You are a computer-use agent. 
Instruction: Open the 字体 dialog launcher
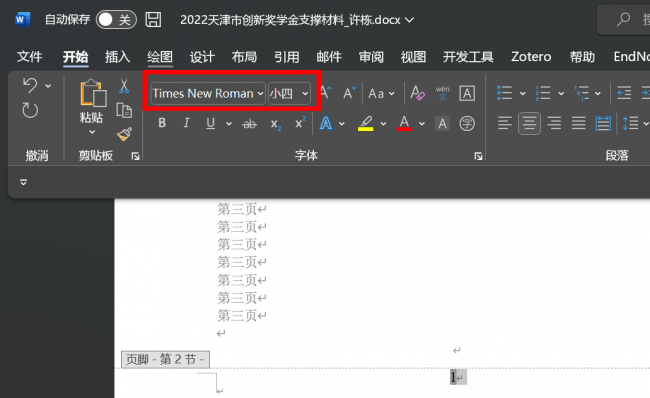478,156
